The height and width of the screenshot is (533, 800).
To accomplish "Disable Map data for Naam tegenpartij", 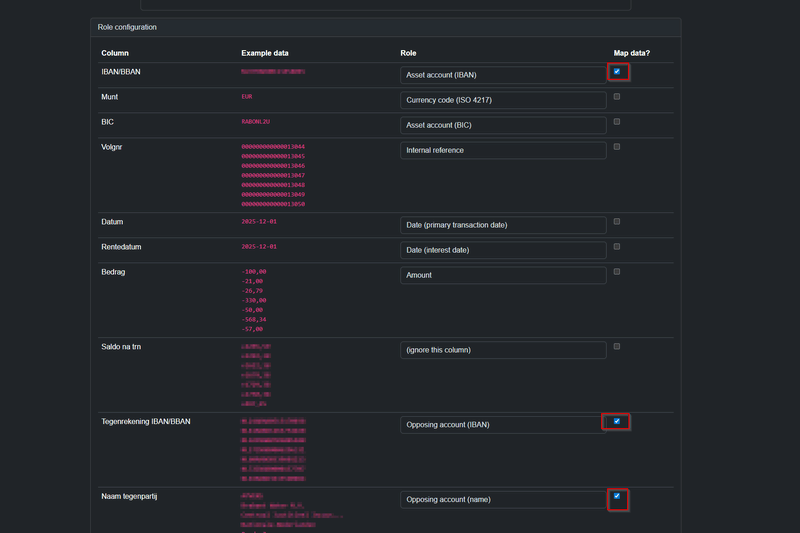I will [617, 496].
